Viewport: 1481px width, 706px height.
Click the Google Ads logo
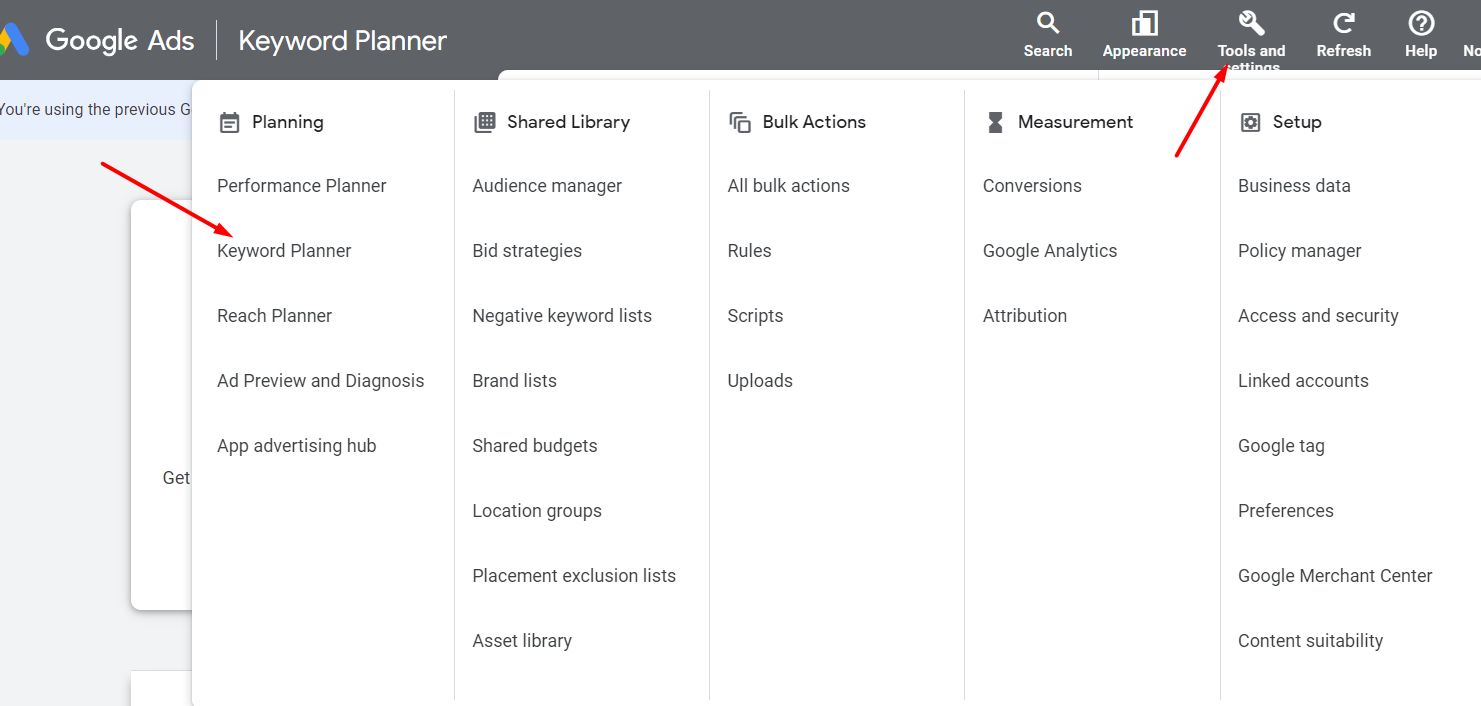pyautogui.click(x=14, y=40)
